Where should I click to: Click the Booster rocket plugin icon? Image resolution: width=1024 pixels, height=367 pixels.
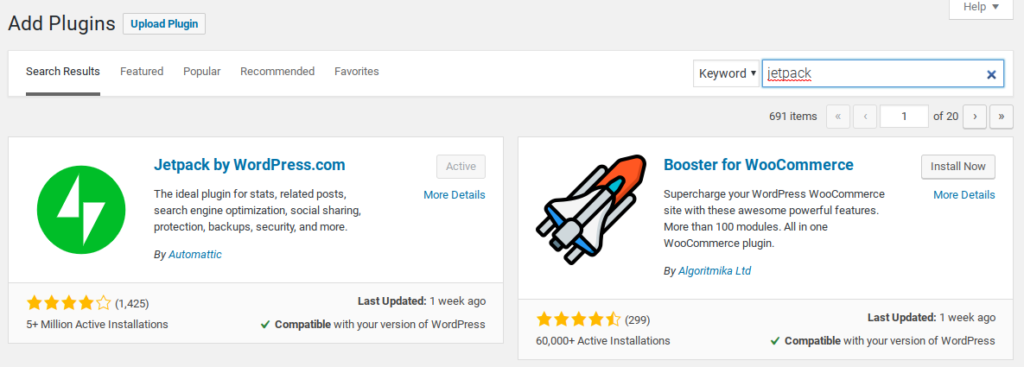click(x=591, y=210)
